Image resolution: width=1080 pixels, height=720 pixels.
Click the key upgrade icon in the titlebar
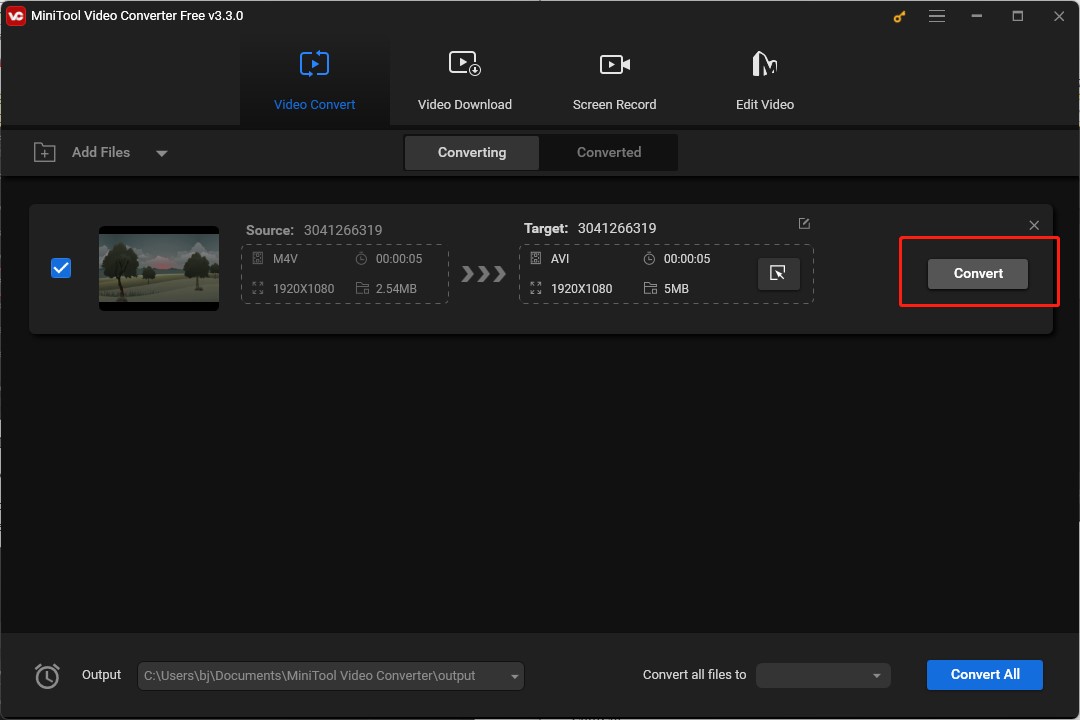[x=898, y=16]
